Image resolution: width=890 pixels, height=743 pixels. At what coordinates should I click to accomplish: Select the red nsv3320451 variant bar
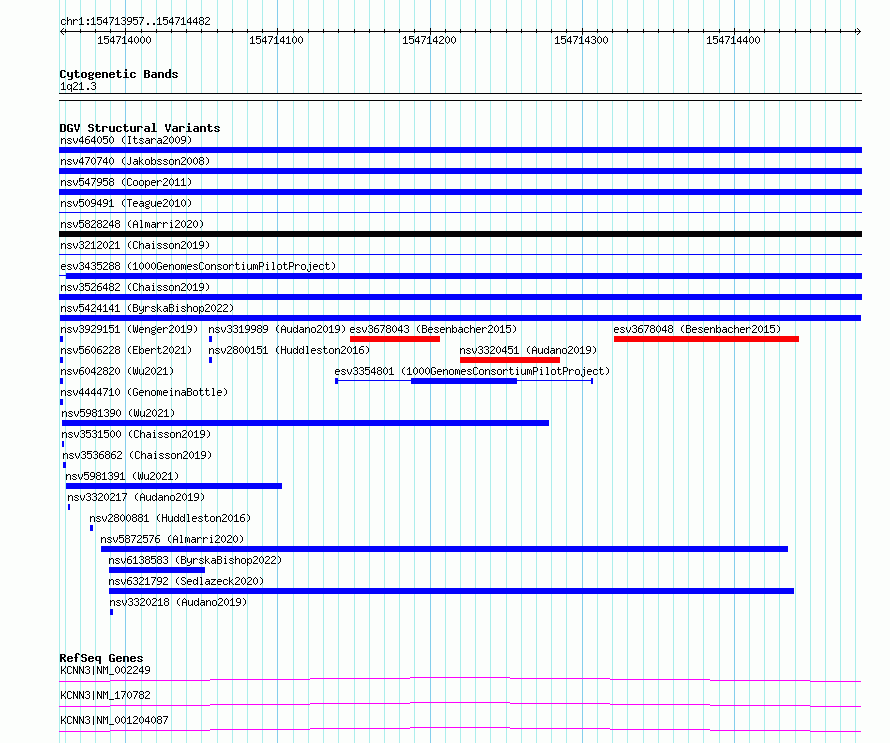point(510,360)
